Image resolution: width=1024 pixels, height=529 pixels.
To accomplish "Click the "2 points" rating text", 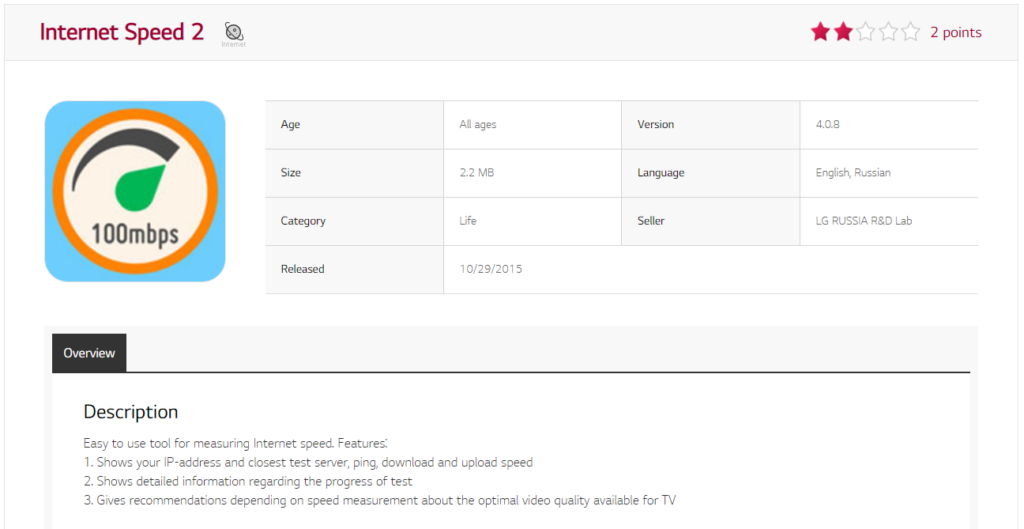I will coord(955,33).
